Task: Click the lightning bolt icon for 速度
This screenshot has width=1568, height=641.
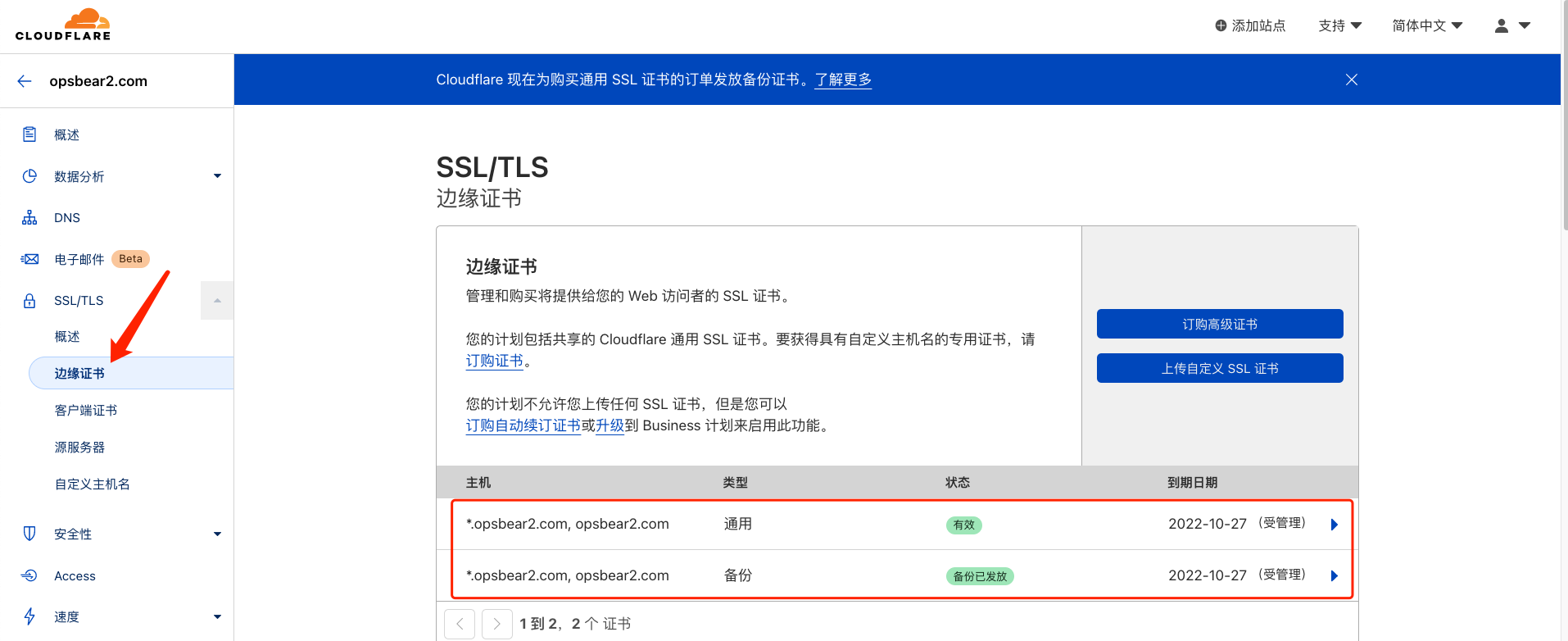Action: pyautogui.click(x=29, y=616)
